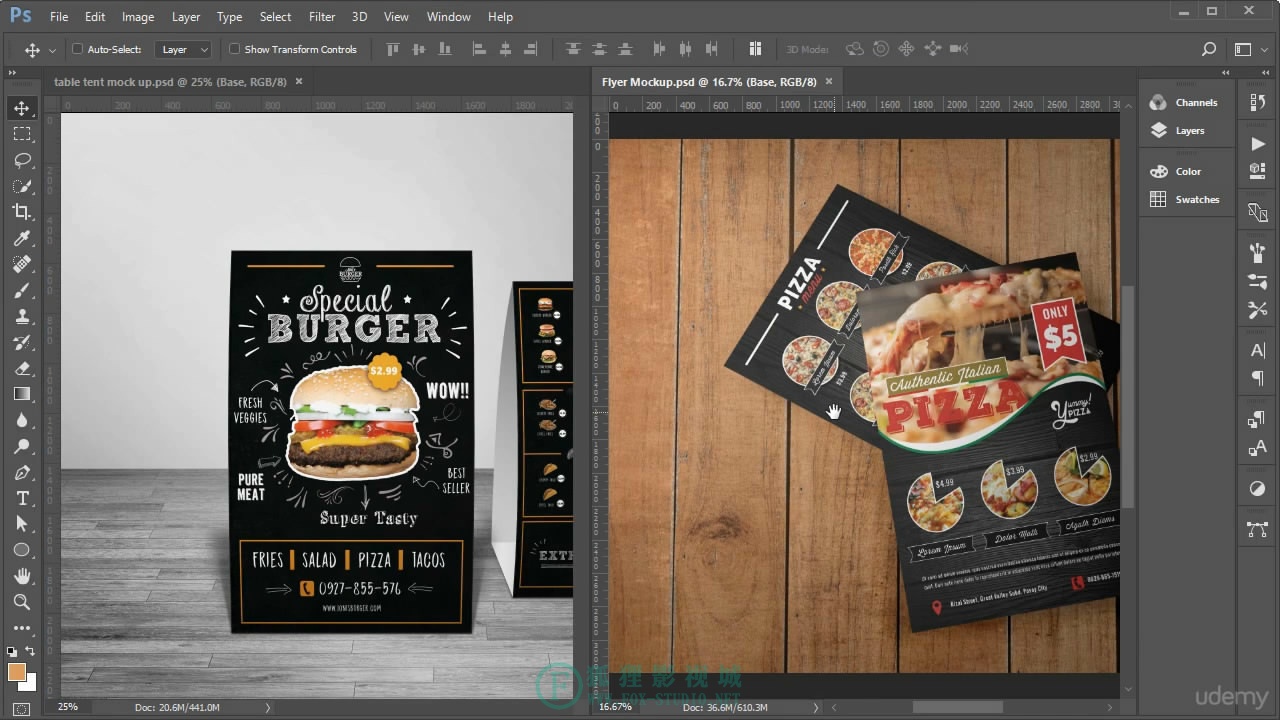Image resolution: width=1280 pixels, height=720 pixels.
Task: Open the Actions panel play icon
Action: pos(1258,144)
